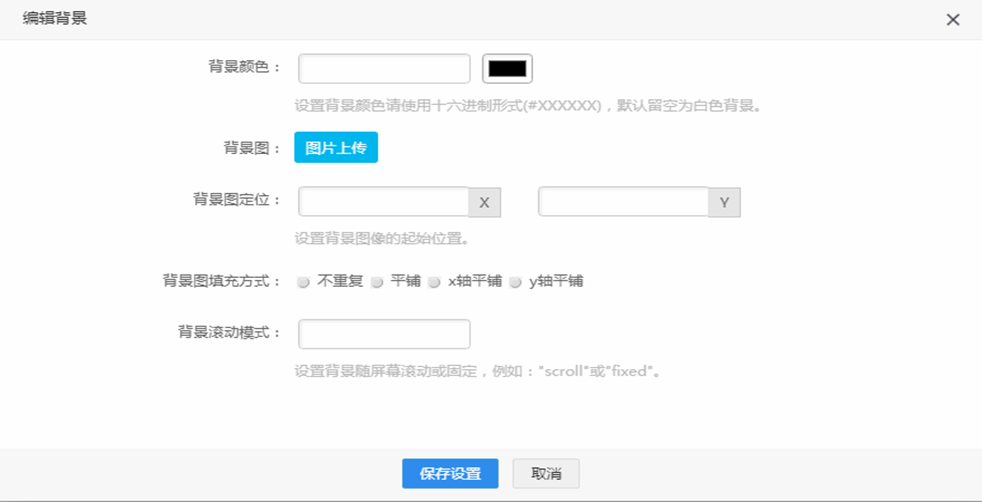Focus the Y position input field
Viewport: 982px width, 502px height.
tap(623, 202)
